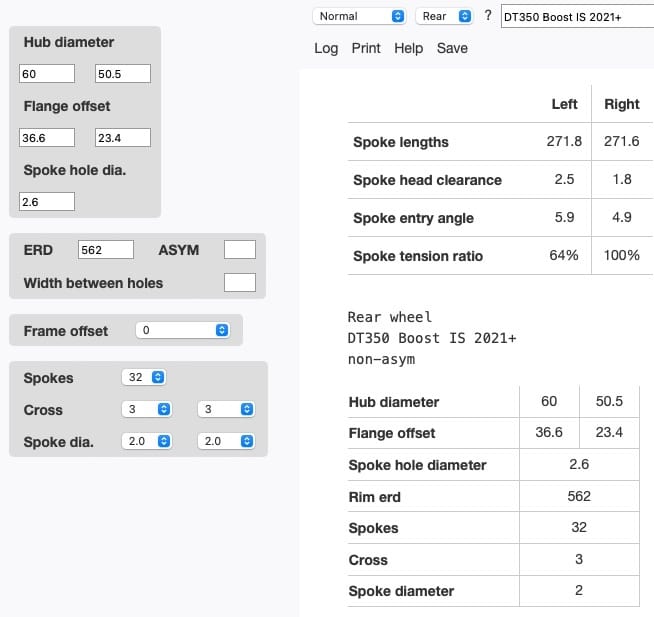The image size is (654, 617).
Task: Click the ERD input field
Action: (x=105, y=250)
